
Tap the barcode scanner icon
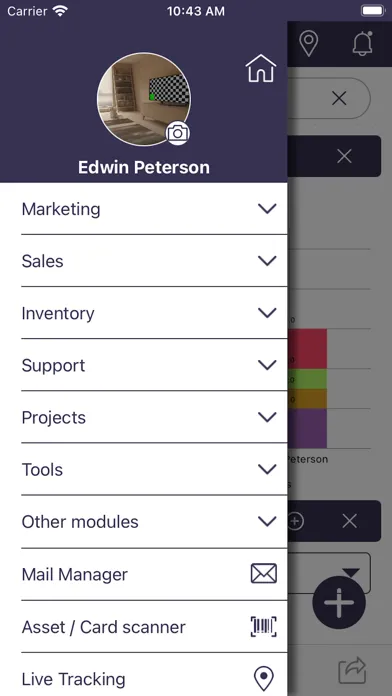pos(264,626)
